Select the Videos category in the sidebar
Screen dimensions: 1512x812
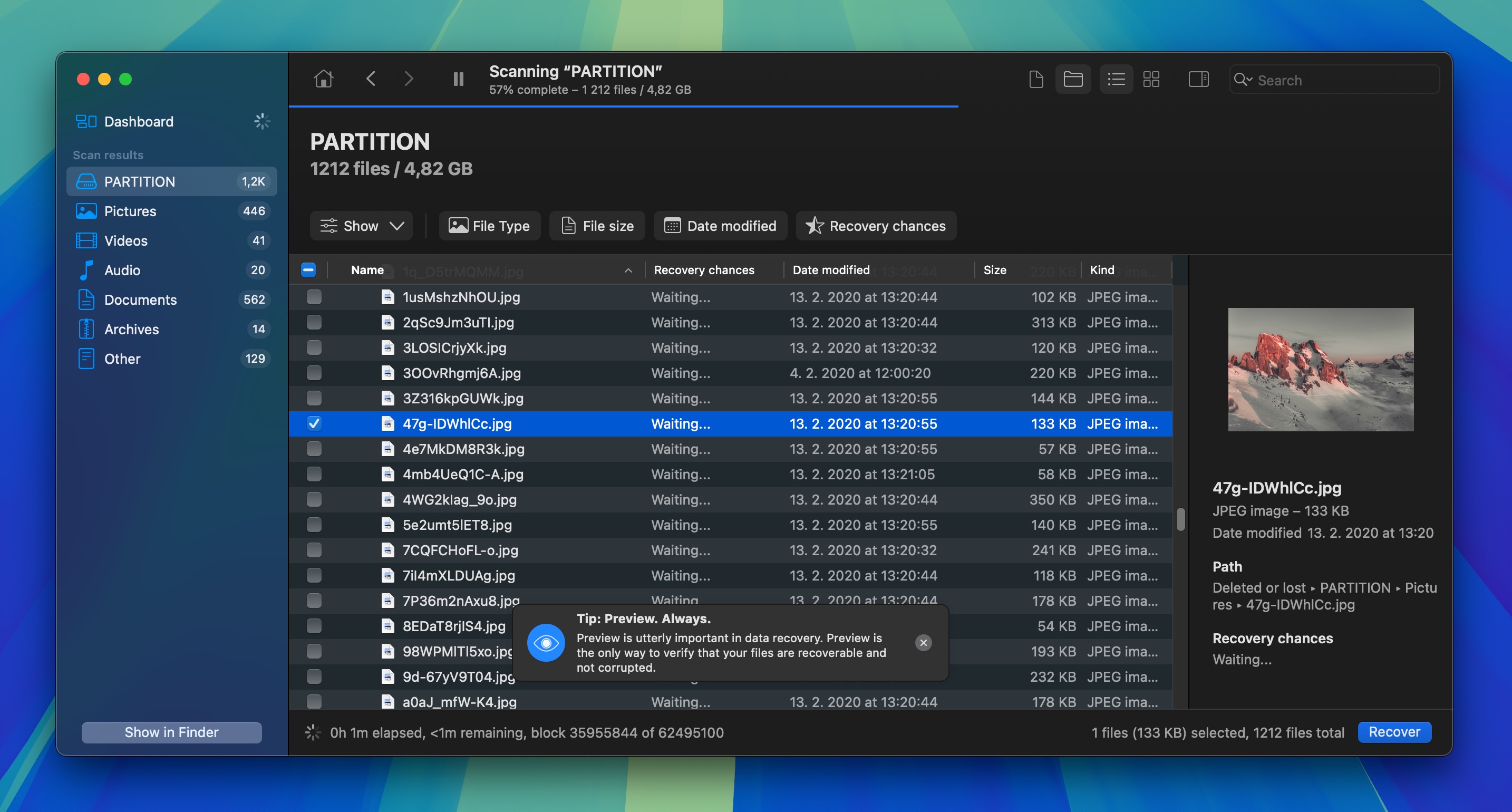tap(125, 241)
